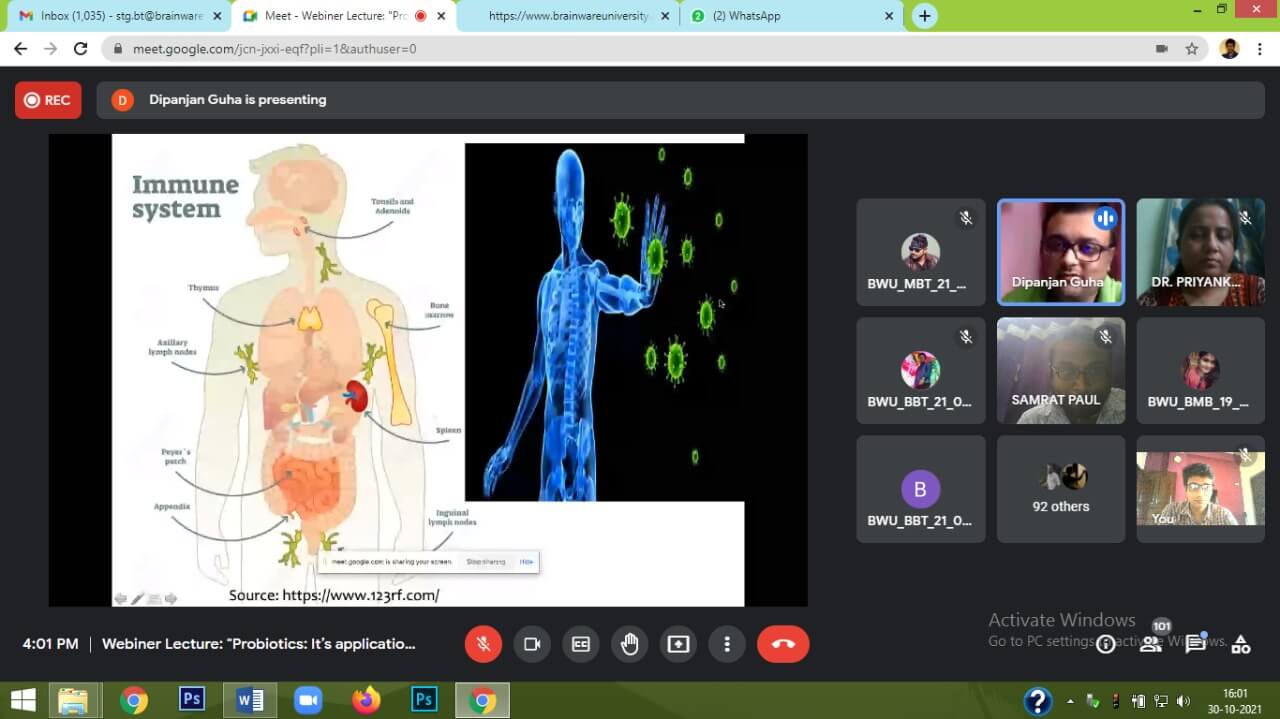Click the Present now screen share icon
Viewport: 1280px width, 719px height.
[x=678, y=644]
